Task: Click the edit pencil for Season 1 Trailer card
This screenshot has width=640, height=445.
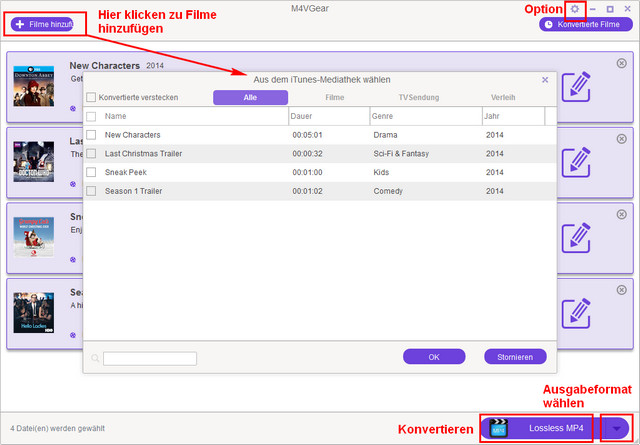Action: click(x=576, y=314)
